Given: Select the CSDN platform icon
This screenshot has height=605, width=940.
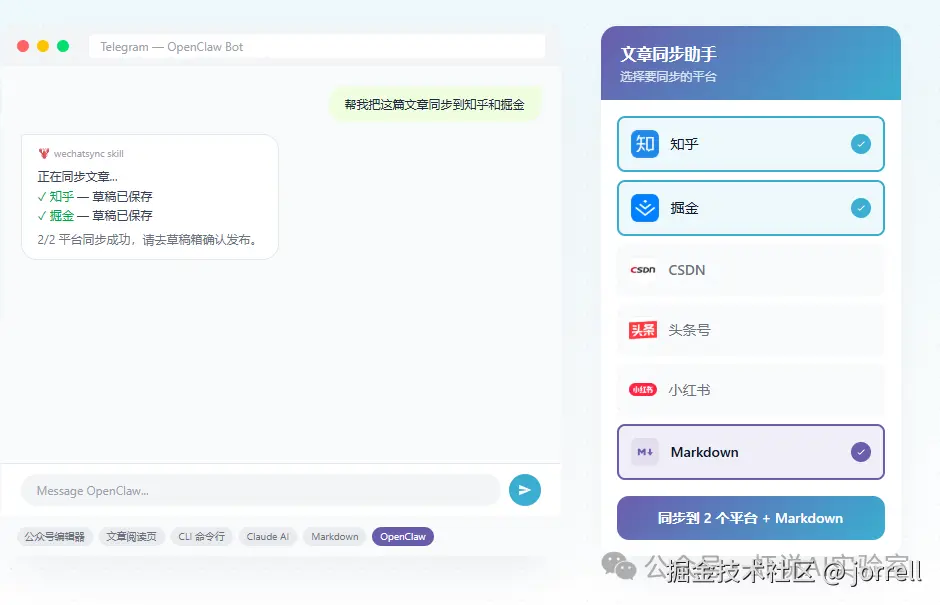Looking at the screenshot, I should click(643, 269).
